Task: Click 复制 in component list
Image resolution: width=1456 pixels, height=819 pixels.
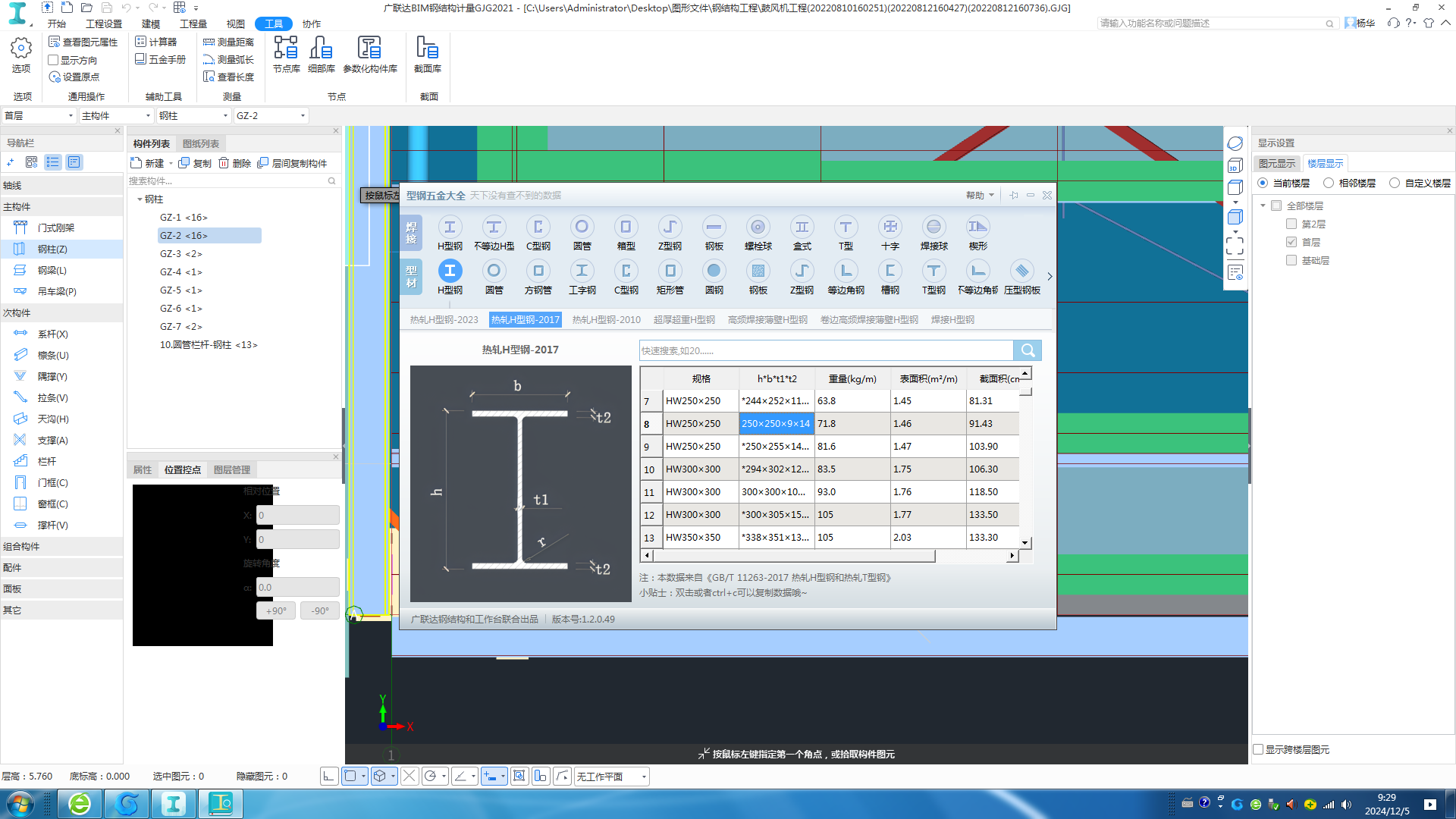Action: point(195,163)
